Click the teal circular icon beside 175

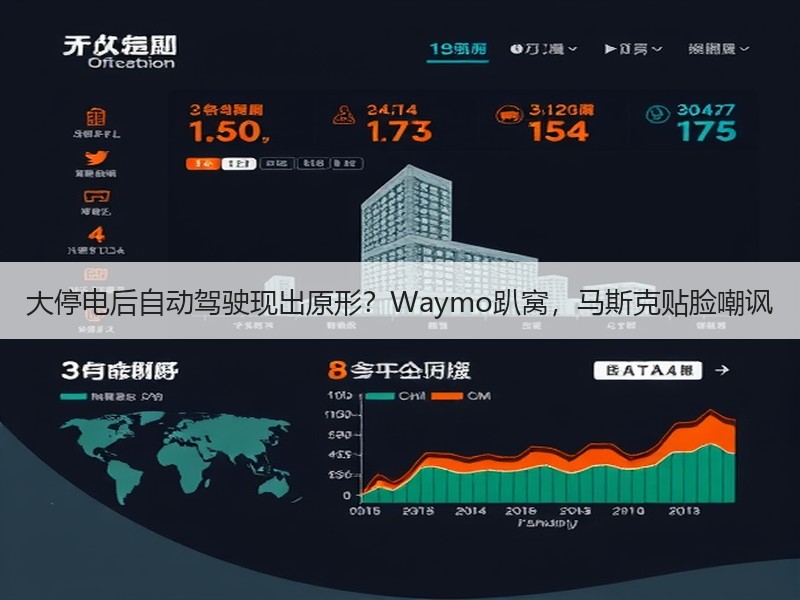point(658,114)
